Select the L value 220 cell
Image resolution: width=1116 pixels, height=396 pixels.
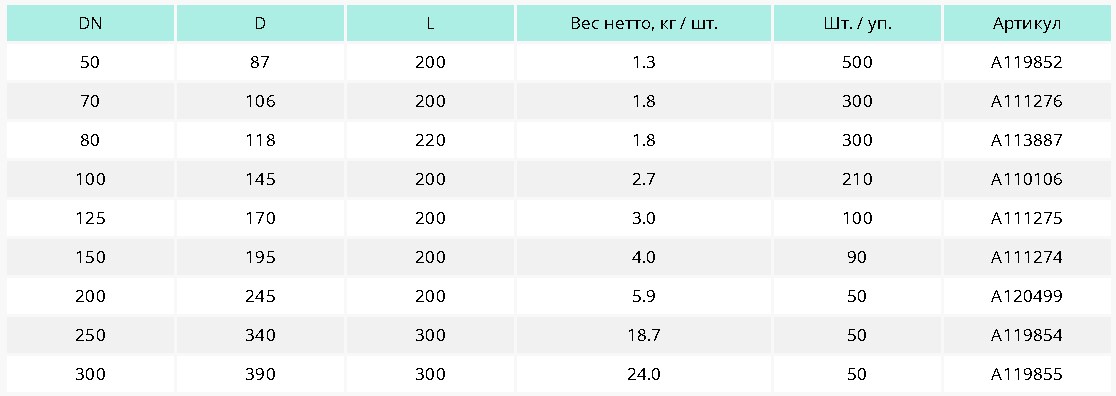pyautogui.click(x=431, y=140)
